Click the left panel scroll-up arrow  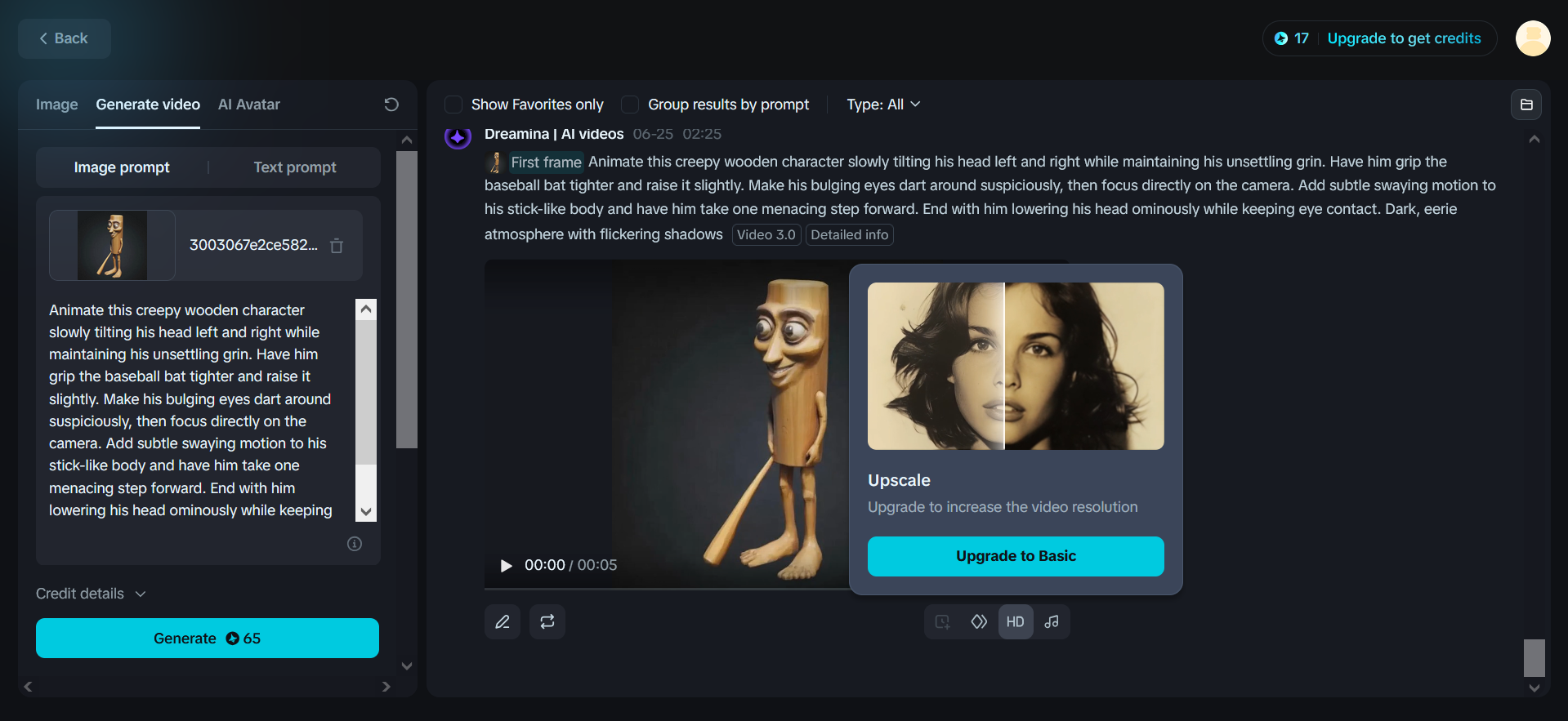[407, 140]
